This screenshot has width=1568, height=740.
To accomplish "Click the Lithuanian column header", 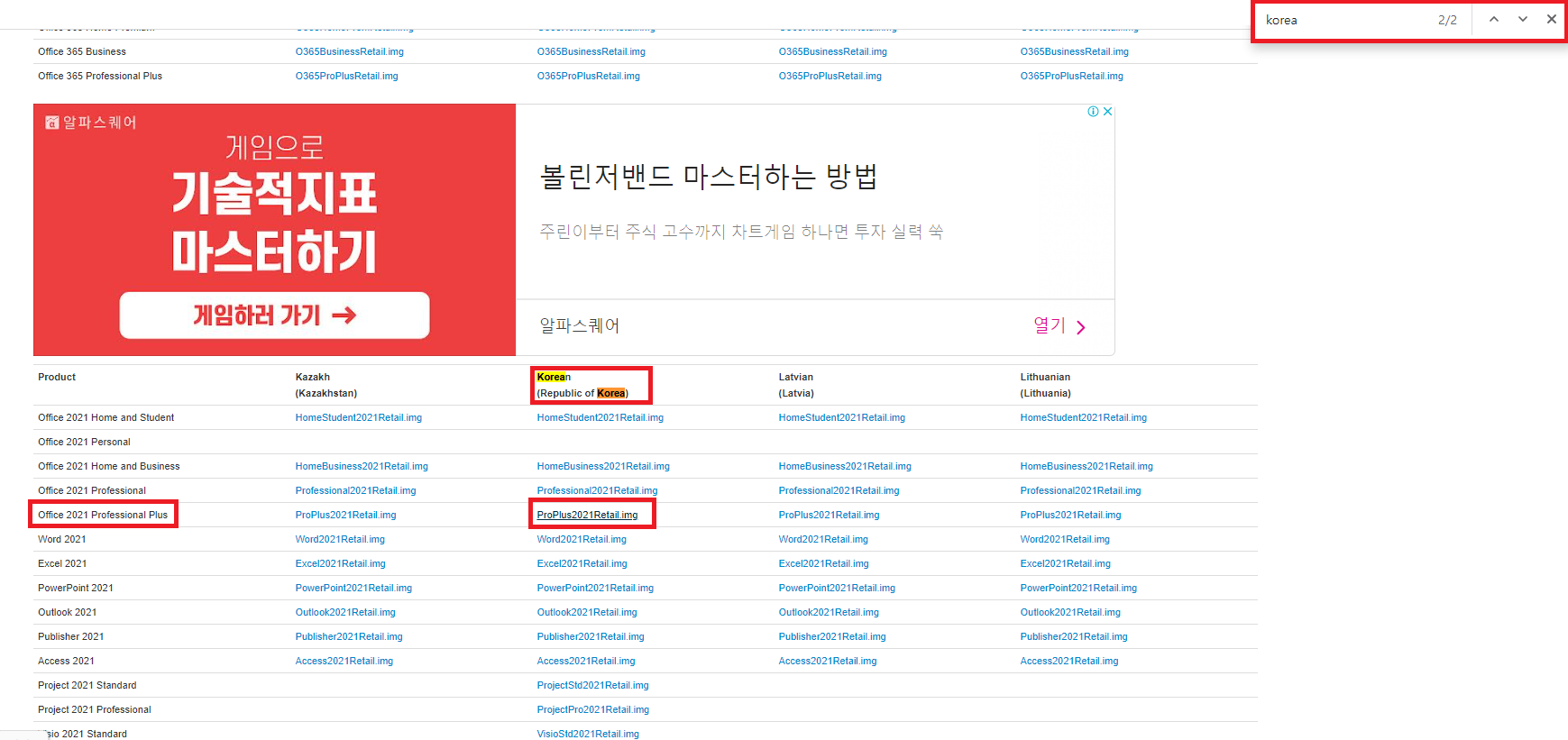I will [x=1046, y=385].
